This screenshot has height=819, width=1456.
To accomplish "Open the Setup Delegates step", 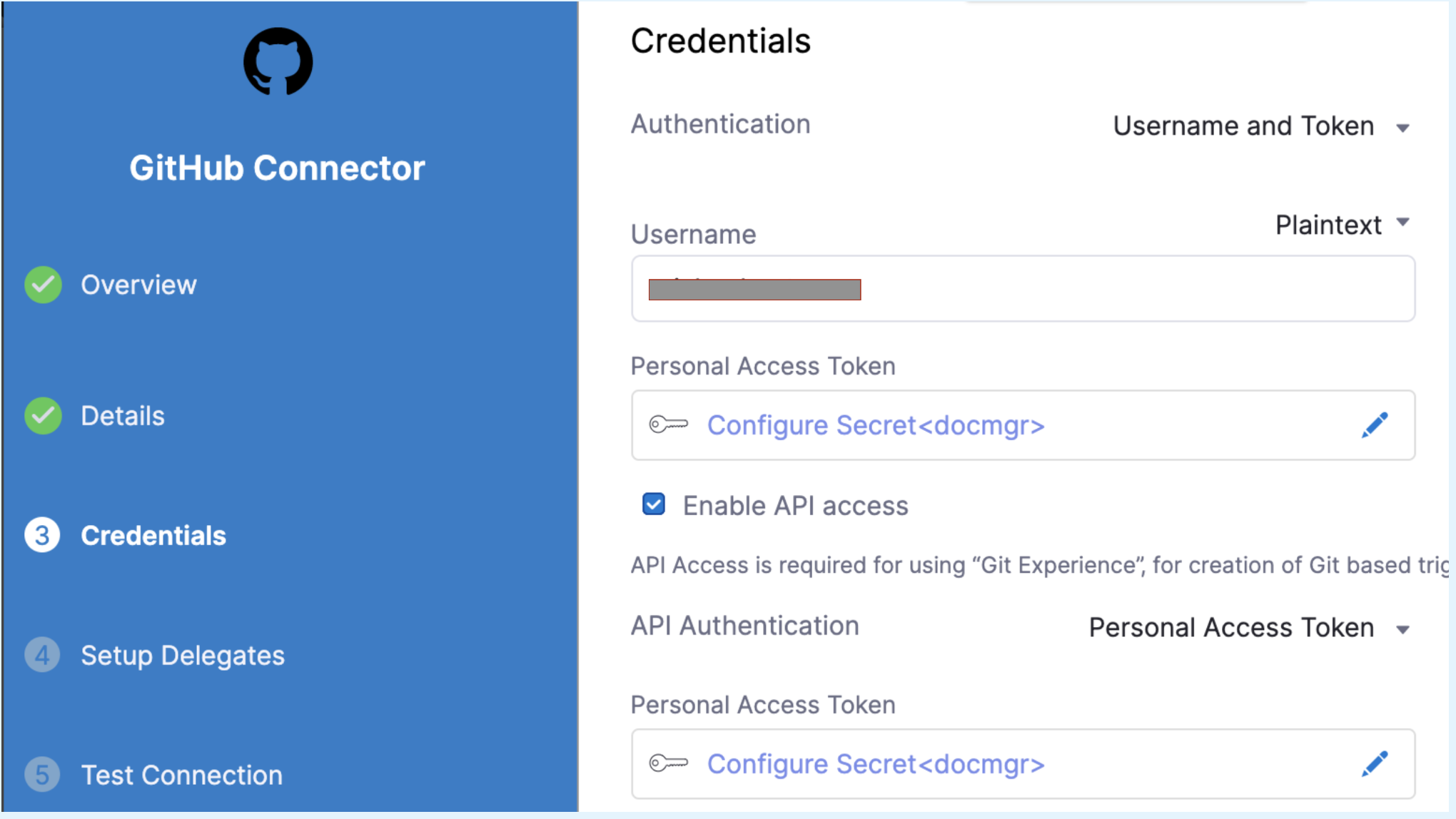I will [183, 655].
